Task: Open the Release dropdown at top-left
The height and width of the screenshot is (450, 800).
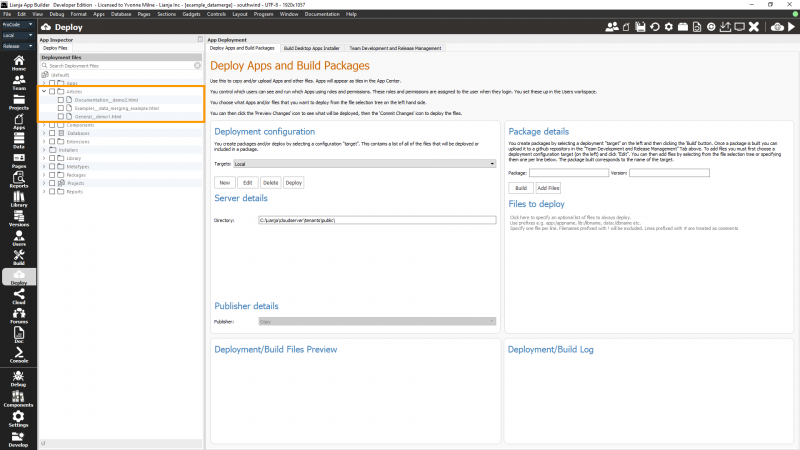Action: point(17,46)
